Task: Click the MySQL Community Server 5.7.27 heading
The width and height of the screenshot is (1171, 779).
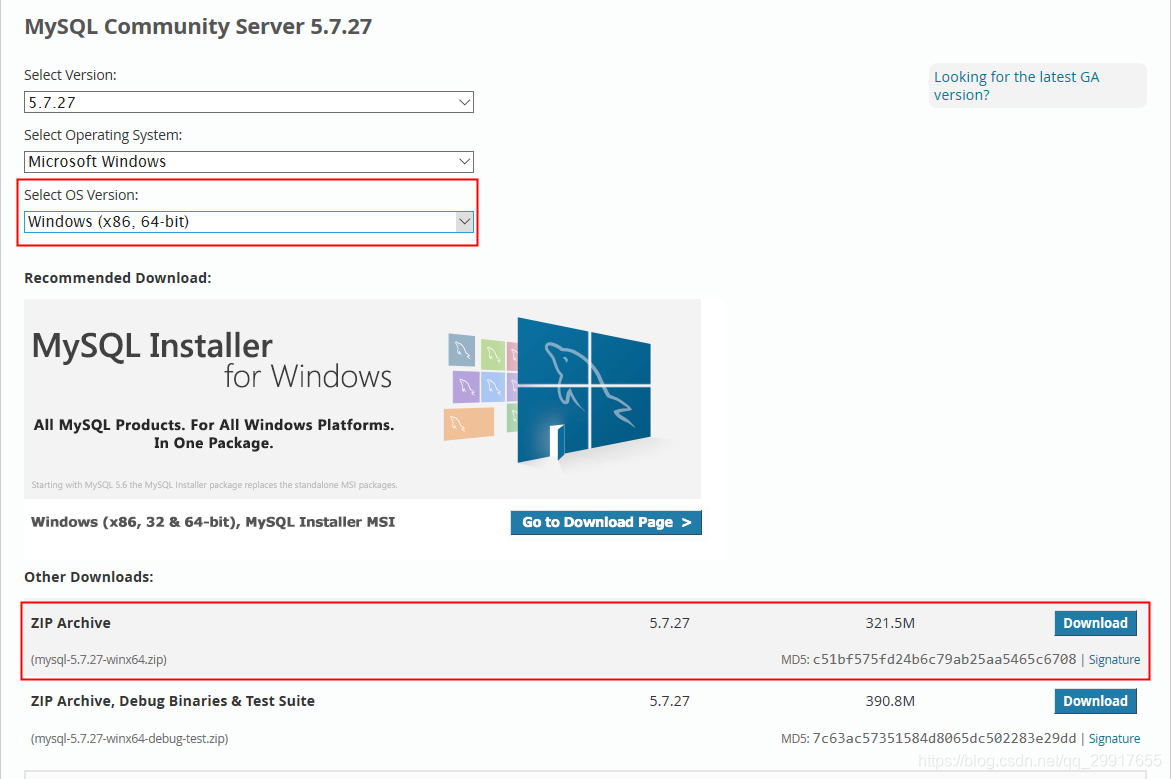Action: (x=198, y=27)
